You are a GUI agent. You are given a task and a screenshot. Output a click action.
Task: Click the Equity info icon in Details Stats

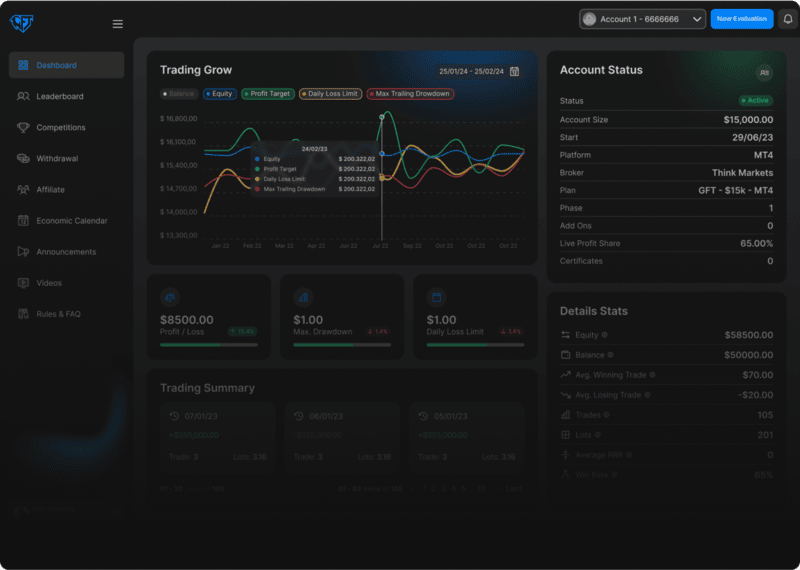click(604, 335)
